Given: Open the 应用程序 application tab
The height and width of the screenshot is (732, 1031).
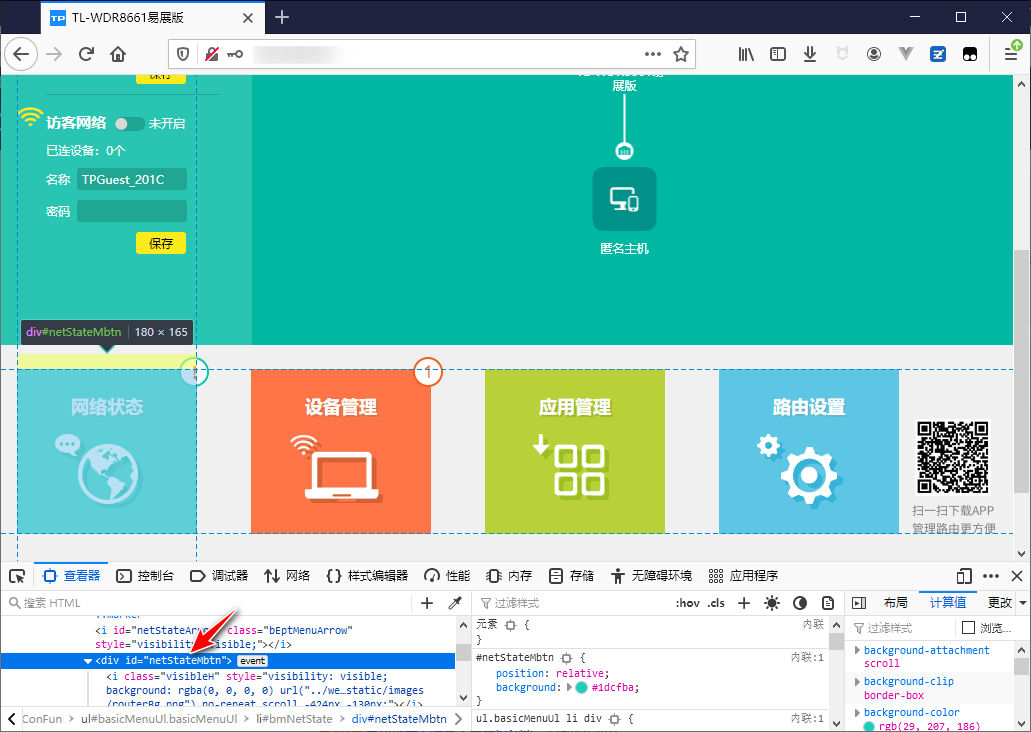Looking at the screenshot, I should [x=744, y=576].
